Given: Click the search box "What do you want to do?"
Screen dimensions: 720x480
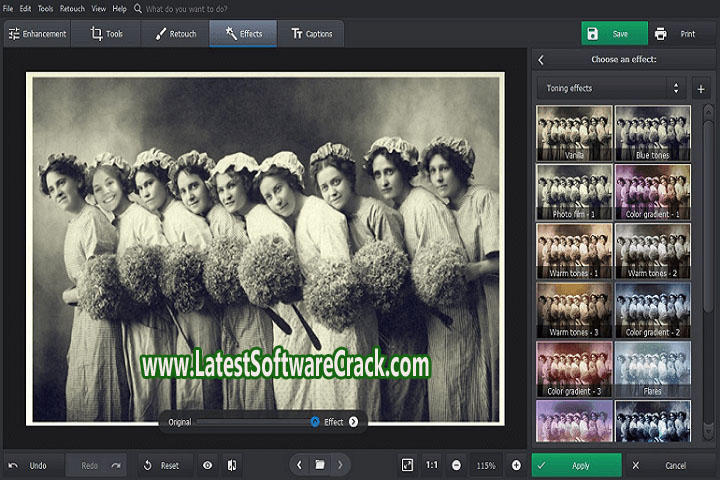Looking at the screenshot, I should 190,8.
